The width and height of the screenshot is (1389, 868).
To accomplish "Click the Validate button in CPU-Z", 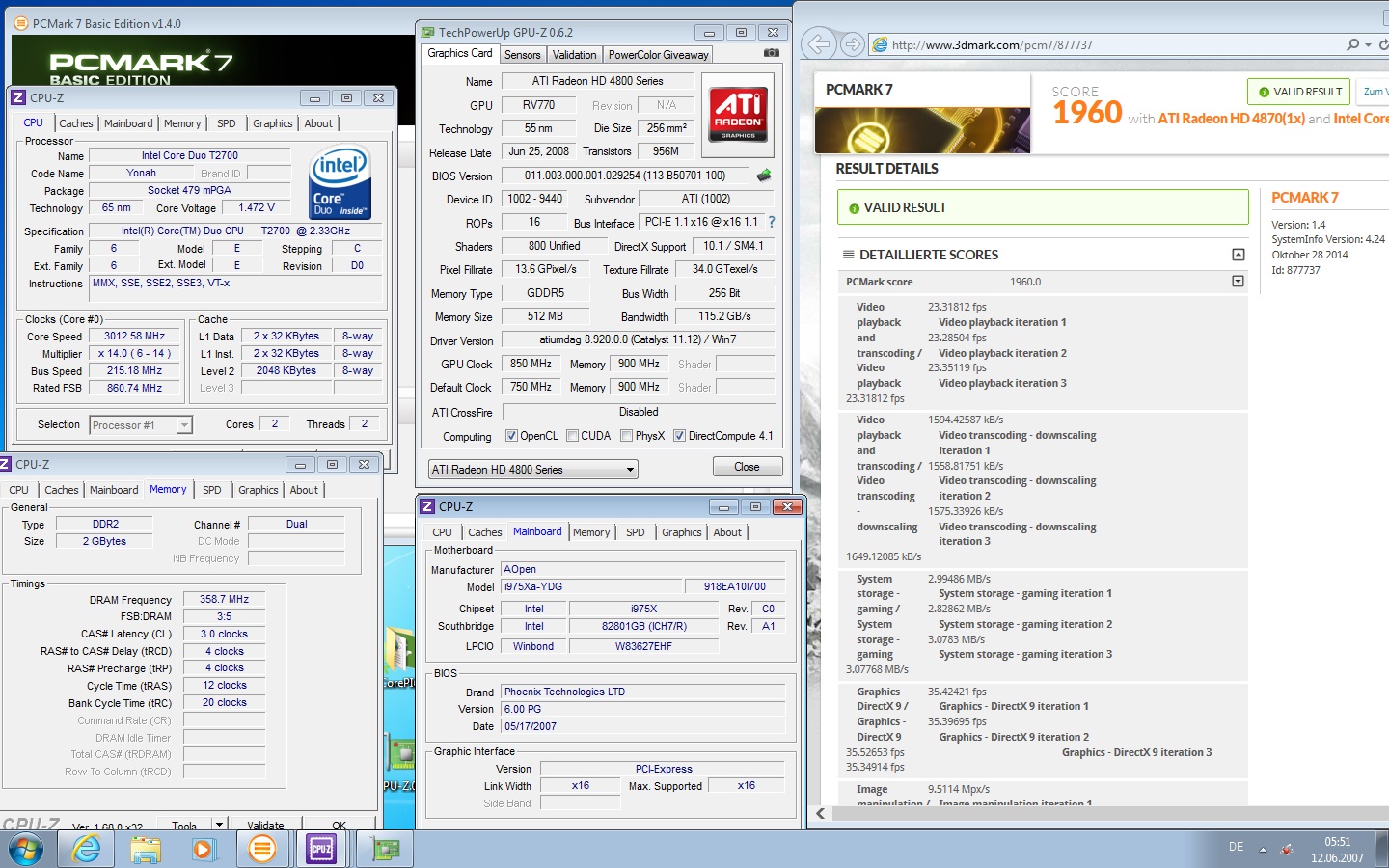I will coord(265,826).
